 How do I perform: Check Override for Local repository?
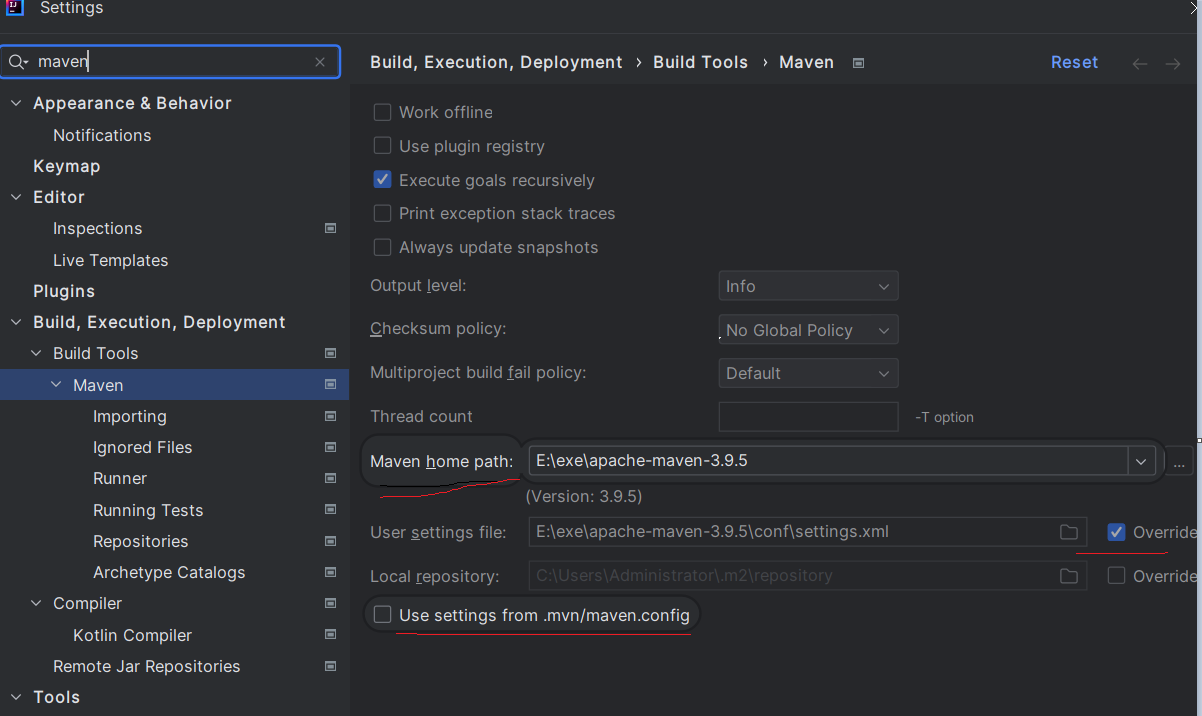pos(1117,576)
